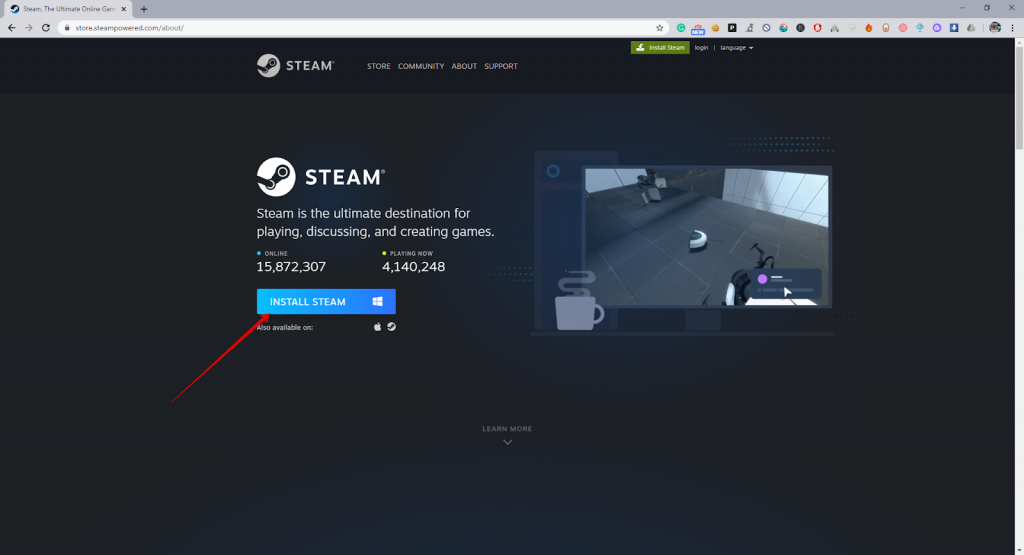Viewport: 1024px width, 555px height.
Task: Click the Google Drive extension icon
Action: 971,28
